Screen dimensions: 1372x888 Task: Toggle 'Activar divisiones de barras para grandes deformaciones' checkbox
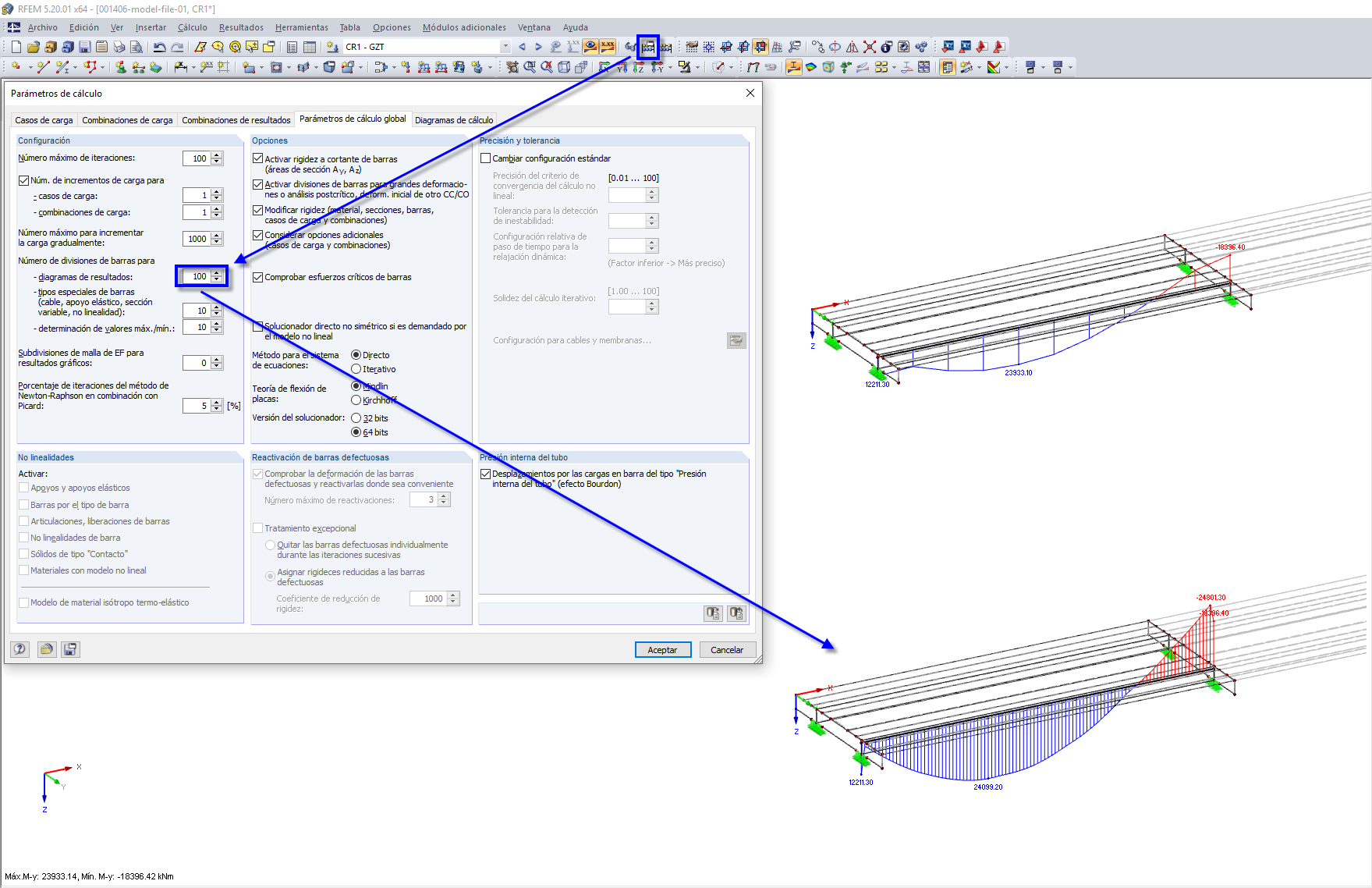pyautogui.click(x=257, y=185)
